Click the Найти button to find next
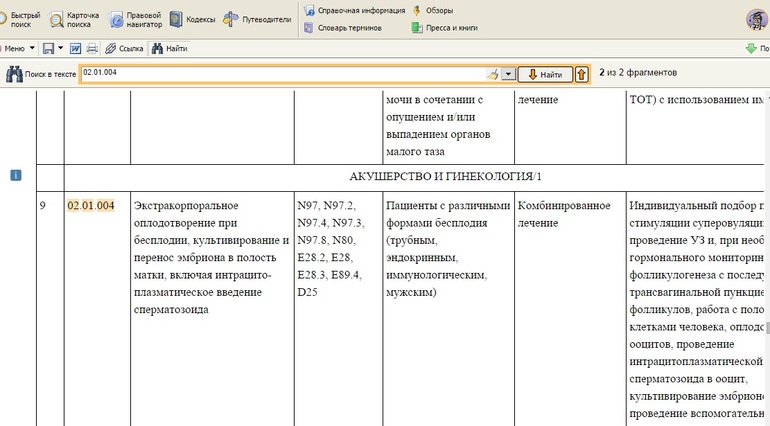The height and width of the screenshot is (426, 770). click(x=544, y=74)
